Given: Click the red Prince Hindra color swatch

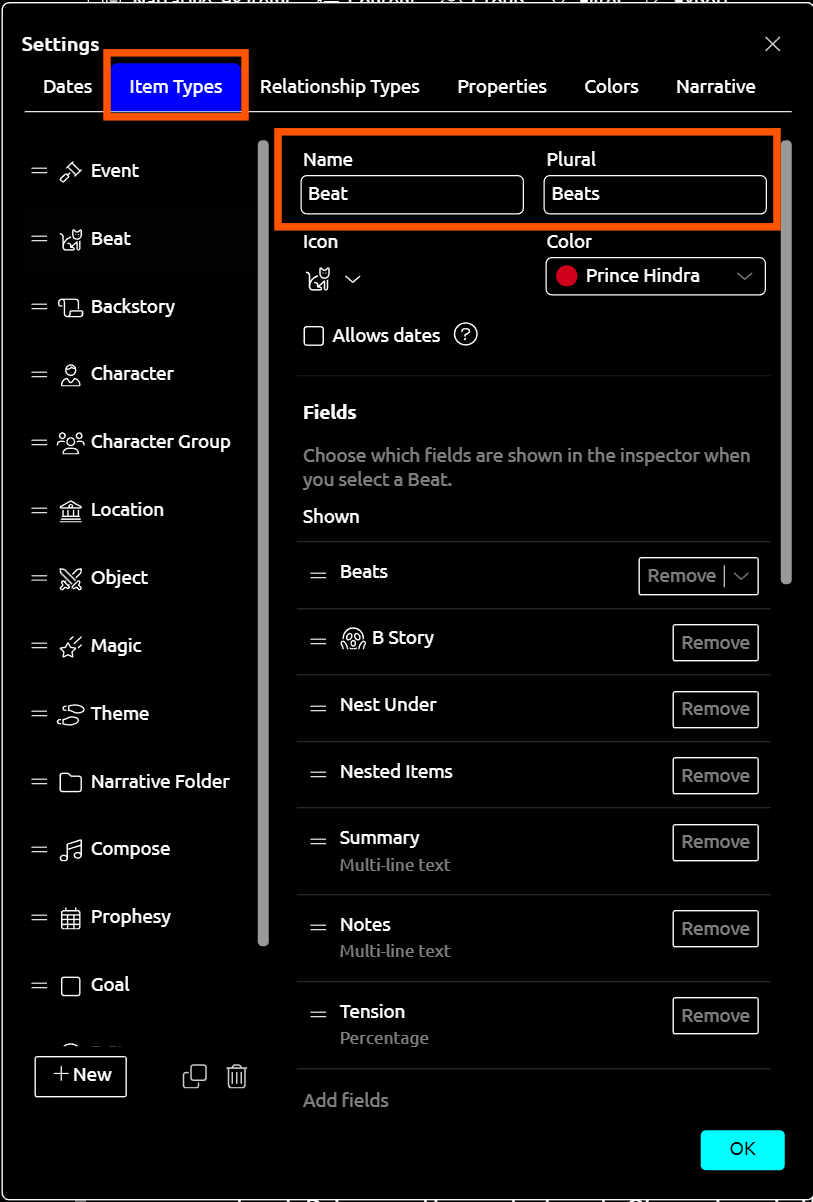Looking at the screenshot, I should (x=567, y=276).
